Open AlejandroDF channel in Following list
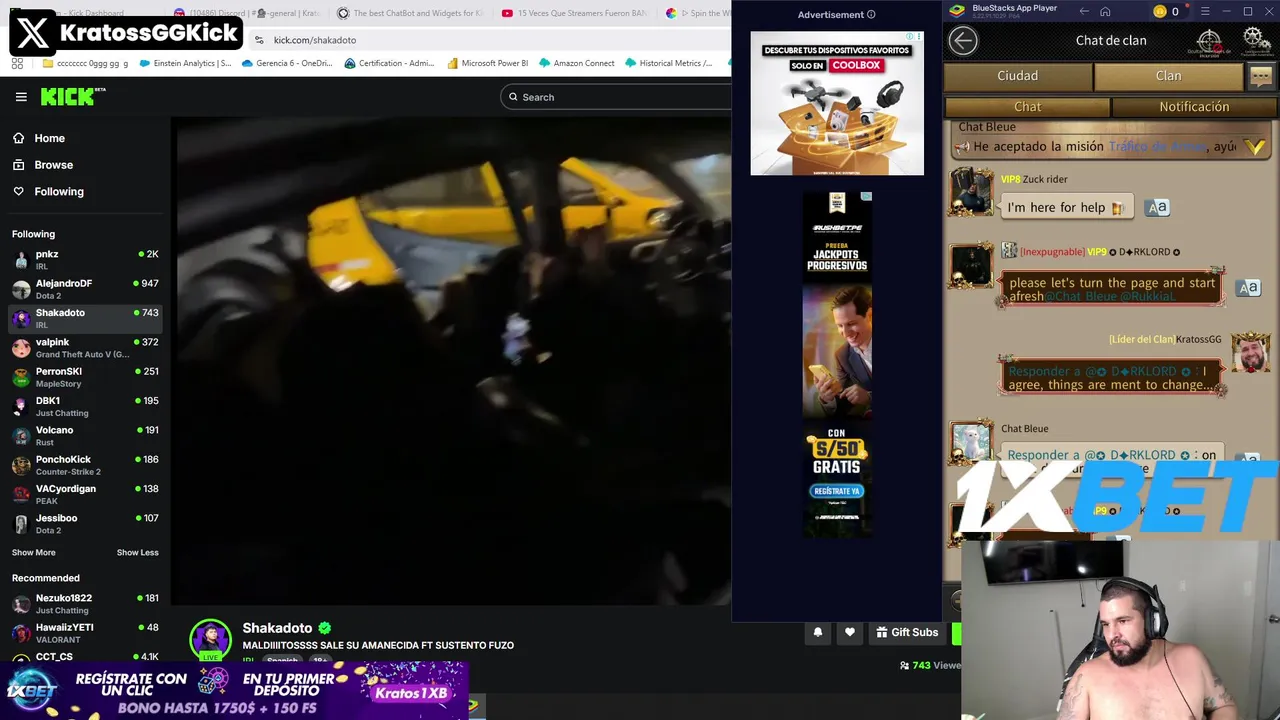Image resolution: width=1280 pixels, height=720 pixels. [x=84, y=289]
